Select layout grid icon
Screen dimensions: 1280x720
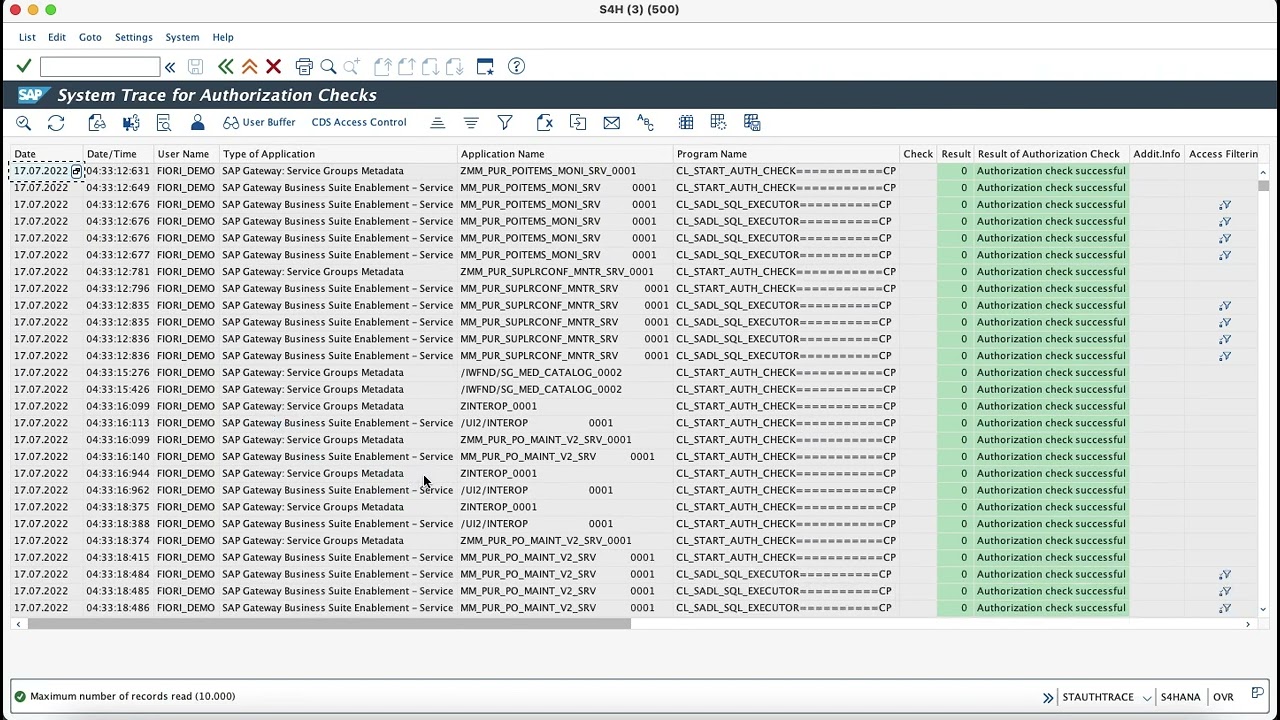pyautogui.click(x=719, y=123)
